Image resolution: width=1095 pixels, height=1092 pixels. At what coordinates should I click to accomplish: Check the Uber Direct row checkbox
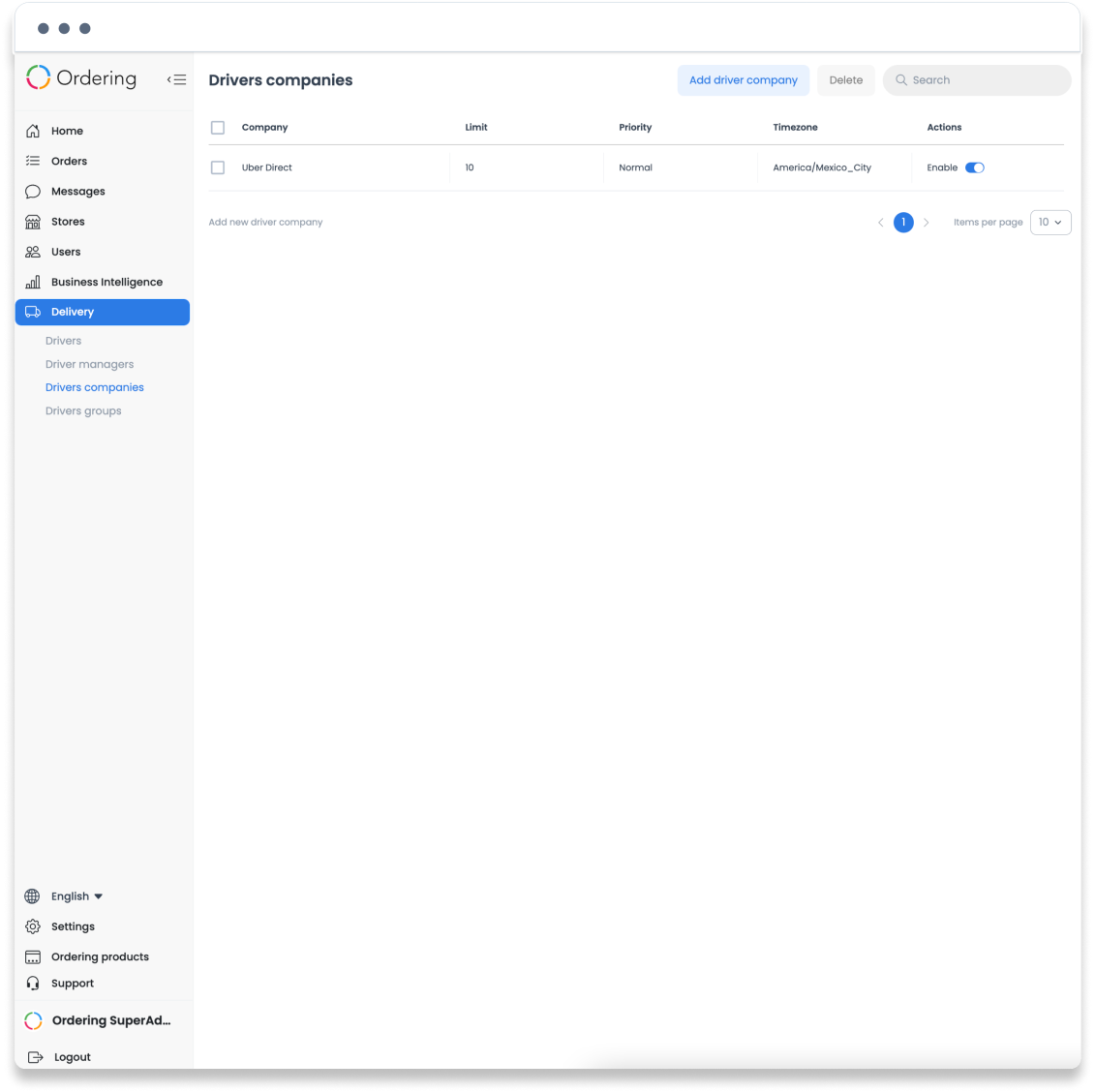pyautogui.click(x=218, y=167)
